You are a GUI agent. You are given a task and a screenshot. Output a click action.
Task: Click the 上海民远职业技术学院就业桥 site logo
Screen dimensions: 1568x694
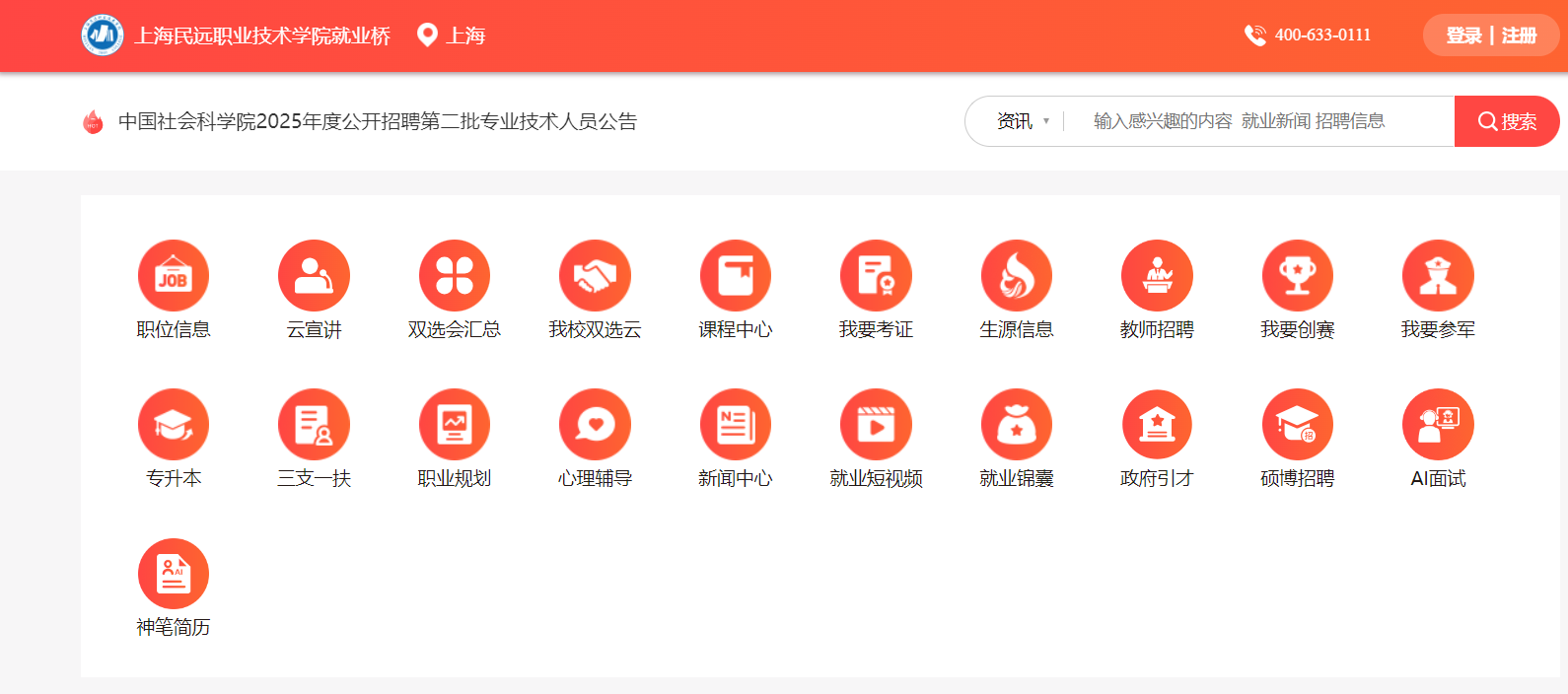coord(103,35)
